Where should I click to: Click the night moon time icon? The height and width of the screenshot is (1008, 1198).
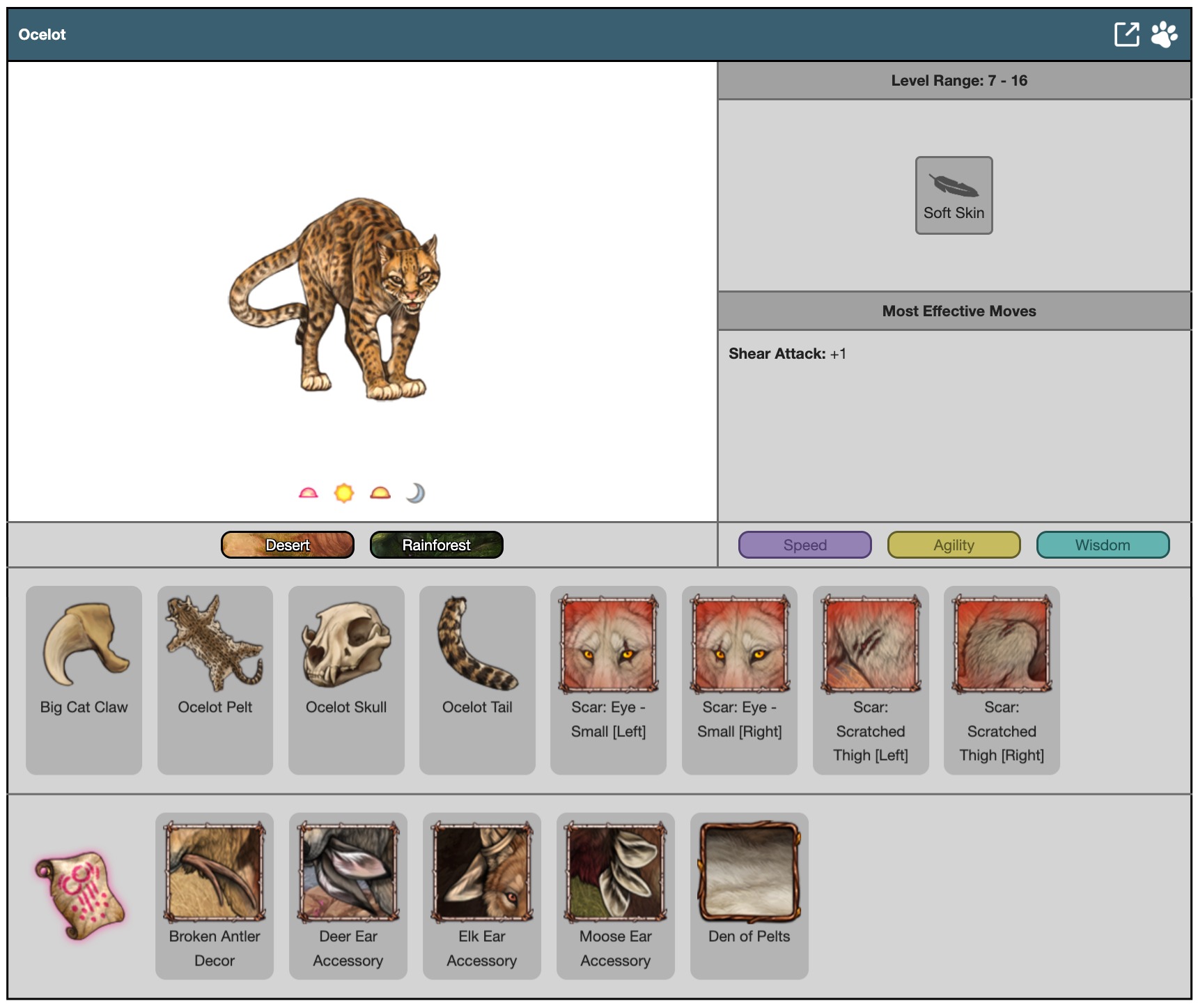pos(415,493)
